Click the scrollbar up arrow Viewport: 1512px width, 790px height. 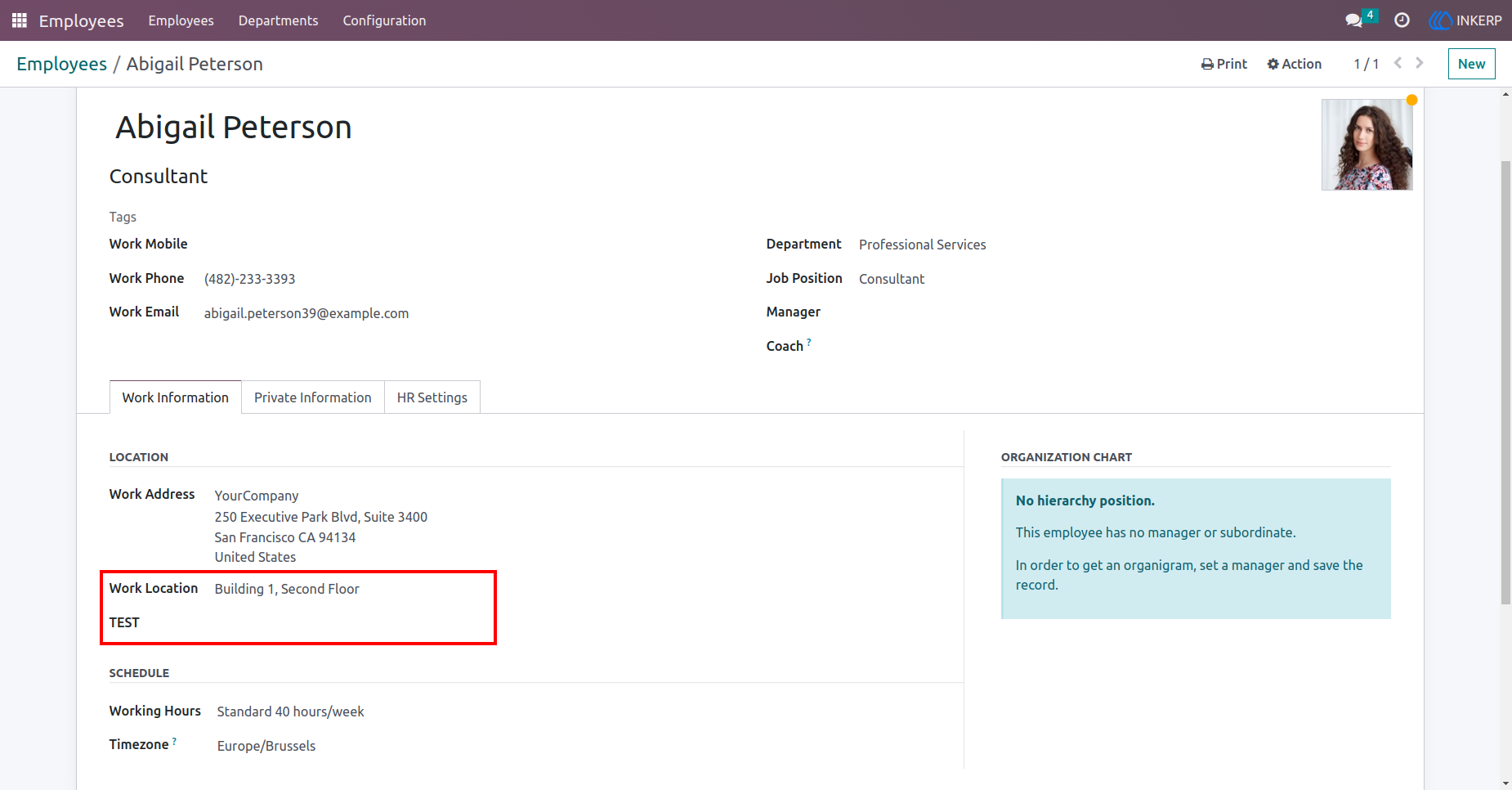[1505, 94]
